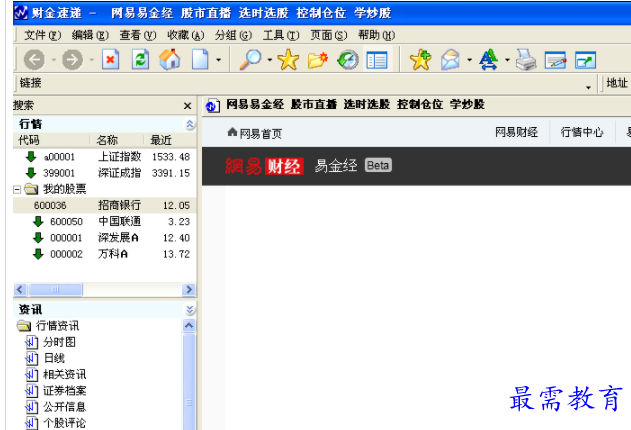Screen dimensions: 631x430
Task: Open the 分组(G) menu
Action: (233, 35)
